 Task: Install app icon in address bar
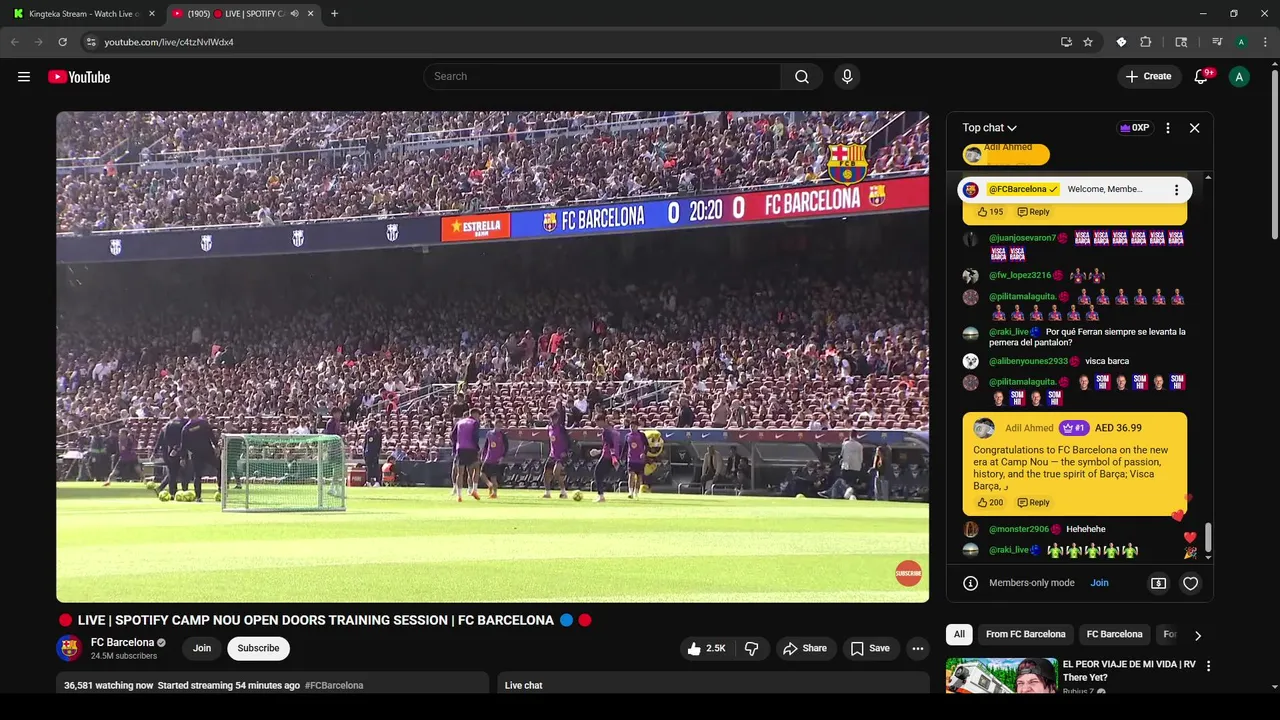pos(1066,42)
